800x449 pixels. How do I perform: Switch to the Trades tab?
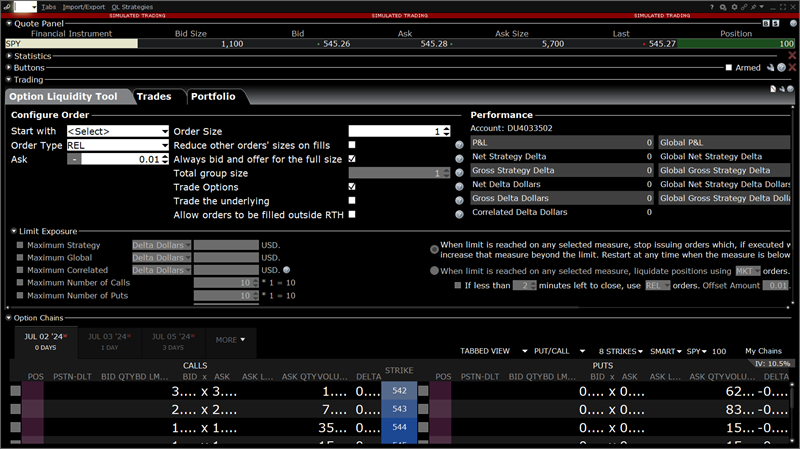tap(154, 96)
